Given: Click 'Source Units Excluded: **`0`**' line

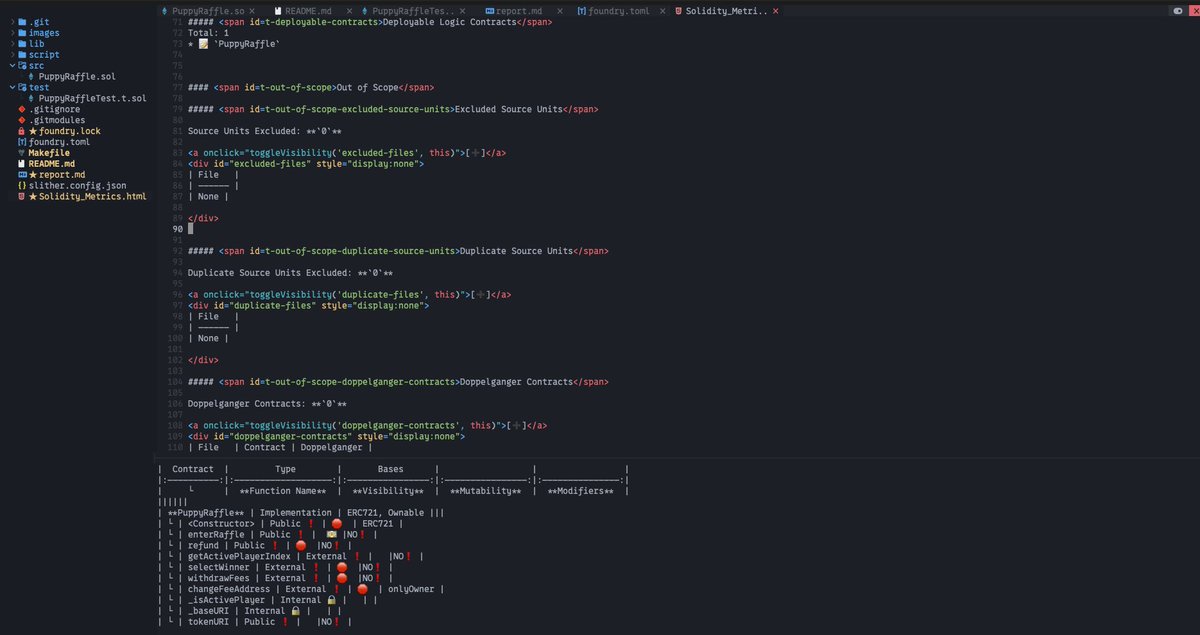Looking at the screenshot, I should coord(265,131).
